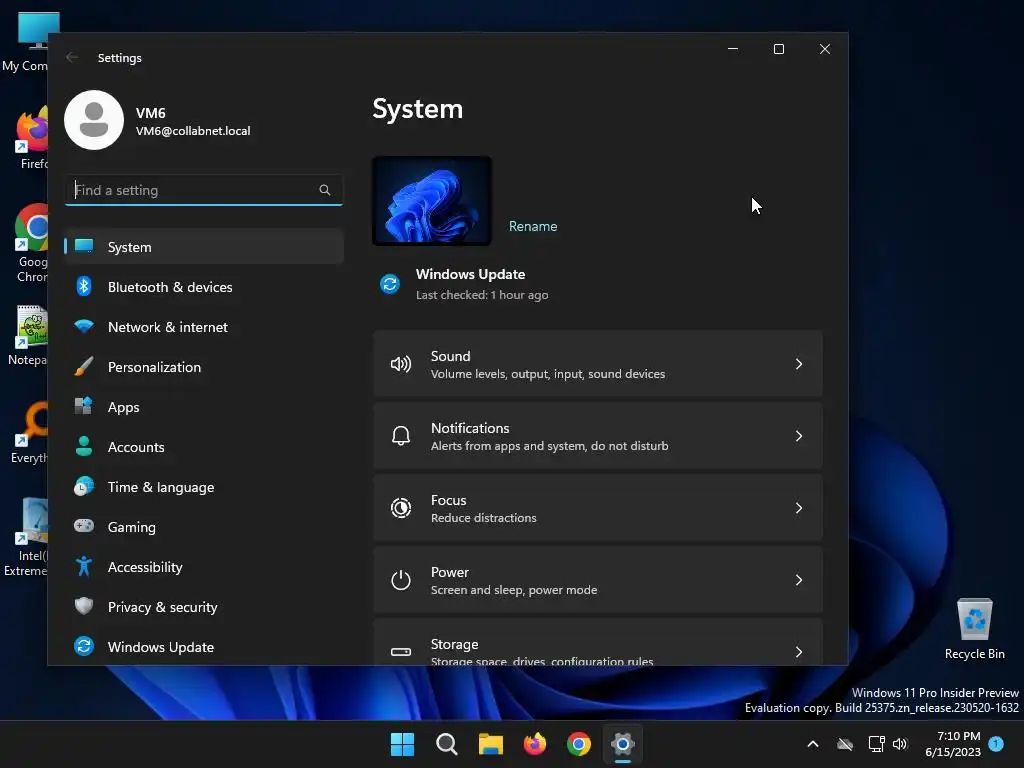This screenshot has height=768, width=1024.
Task: Focus the Find a setting field
Action: (204, 190)
